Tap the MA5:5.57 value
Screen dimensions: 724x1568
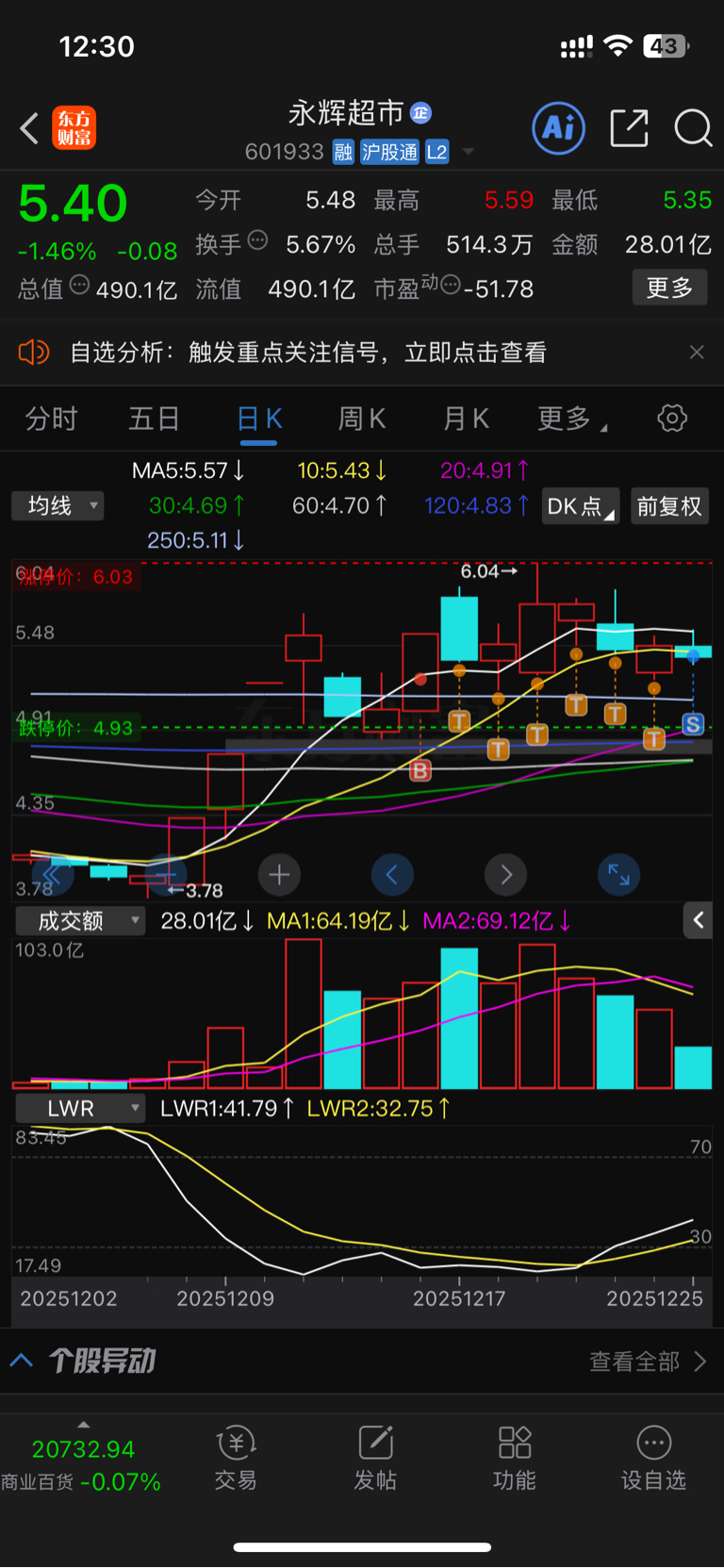(x=189, y=470)
